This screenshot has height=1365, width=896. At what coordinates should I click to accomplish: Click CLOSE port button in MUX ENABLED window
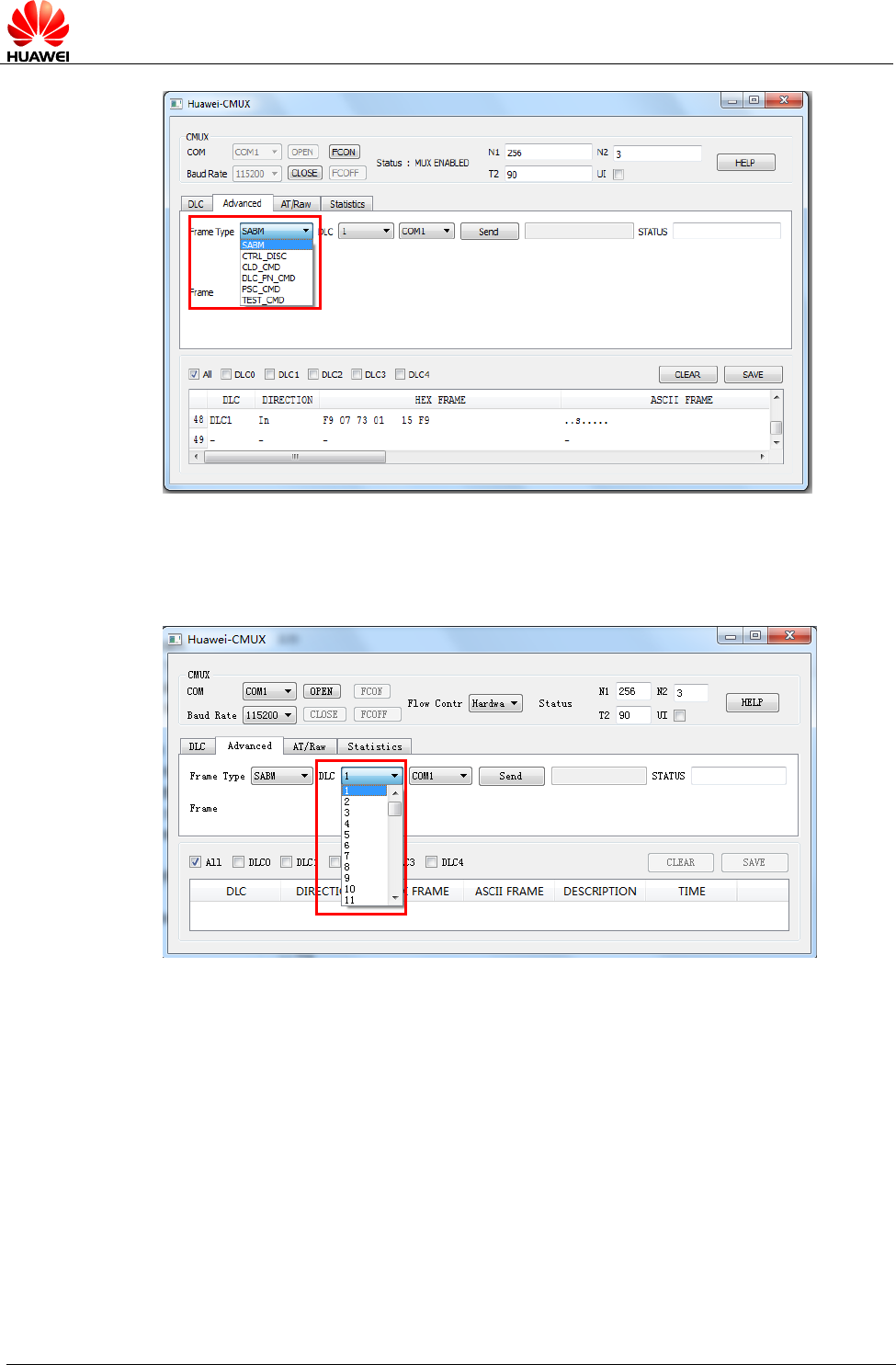point(304,173)
